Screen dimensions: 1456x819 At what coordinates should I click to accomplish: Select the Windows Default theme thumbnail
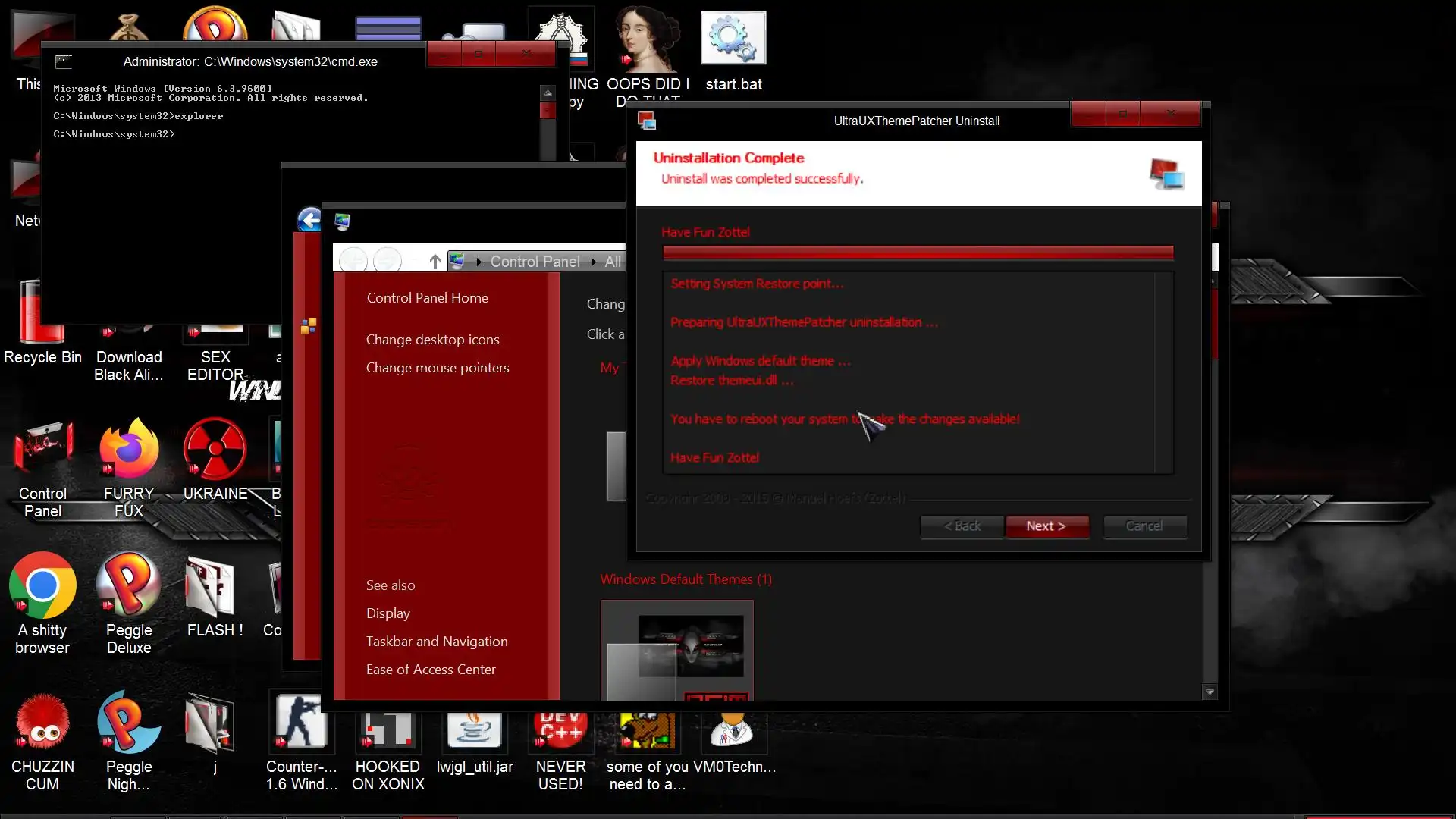tap(676, 651)
